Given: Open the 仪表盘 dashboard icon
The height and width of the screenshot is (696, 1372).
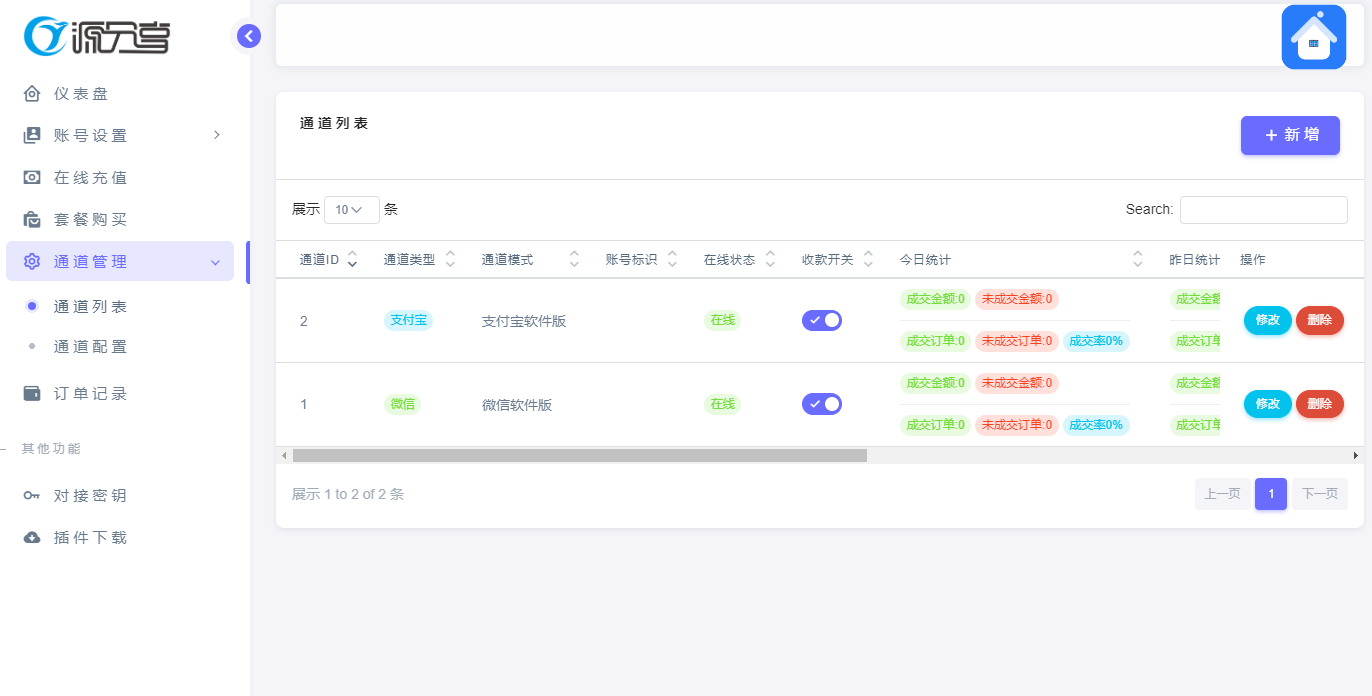Looking at the screenshot, I should [31, 93].
